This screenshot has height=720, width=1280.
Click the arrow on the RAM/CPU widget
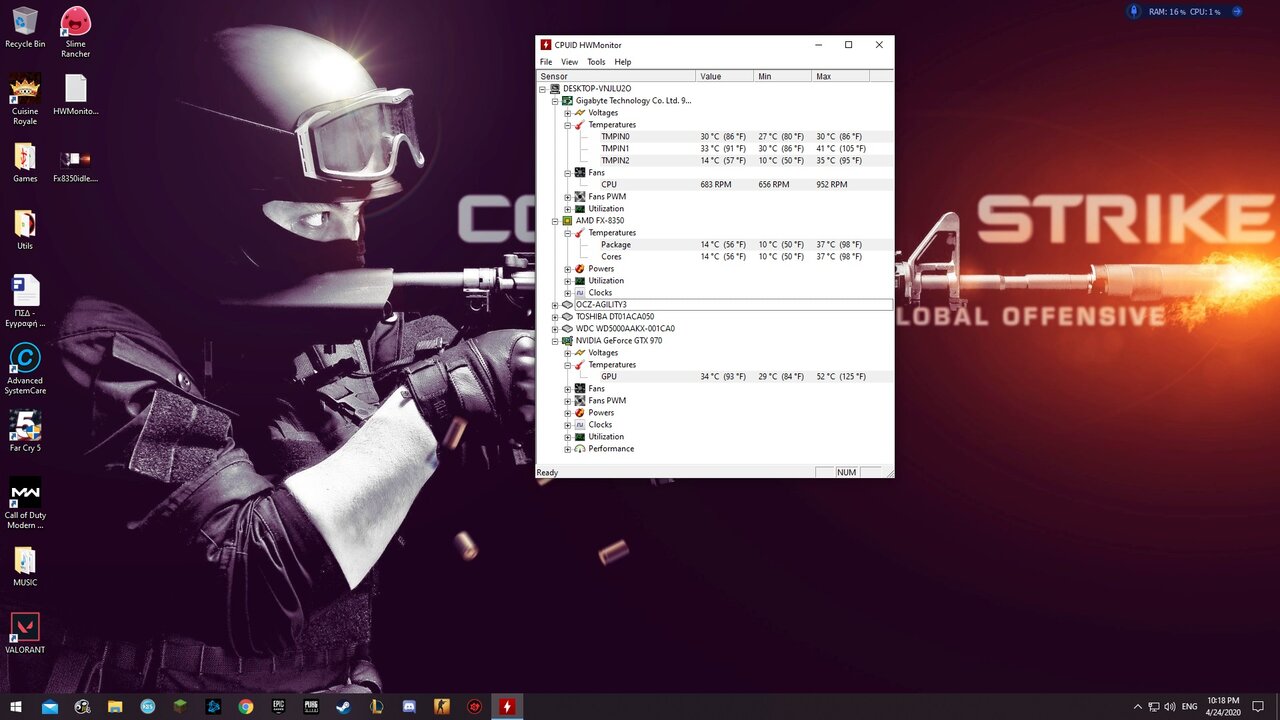[1237, 12]
